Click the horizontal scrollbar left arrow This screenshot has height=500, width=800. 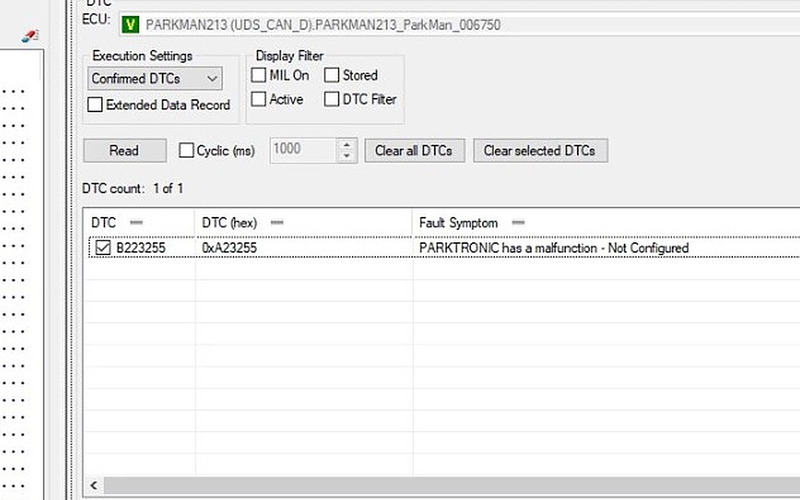tap(95, 485)
